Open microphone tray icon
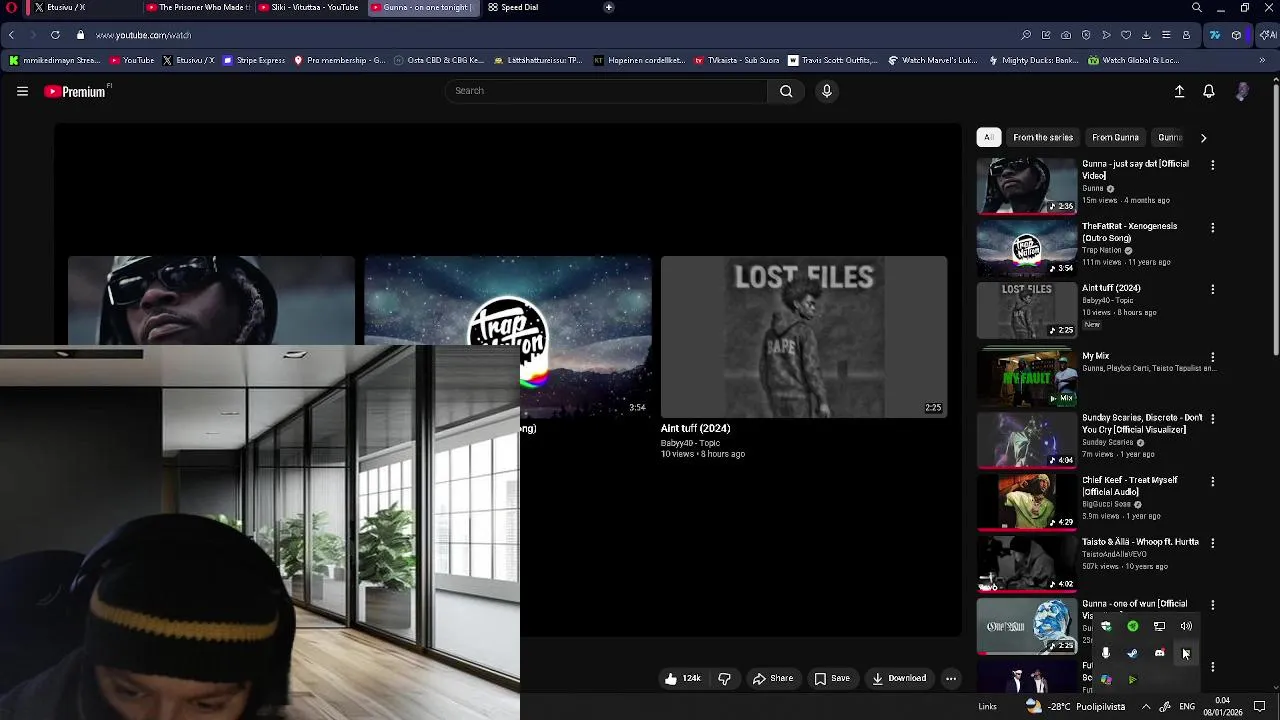 tap(1106, 653)
